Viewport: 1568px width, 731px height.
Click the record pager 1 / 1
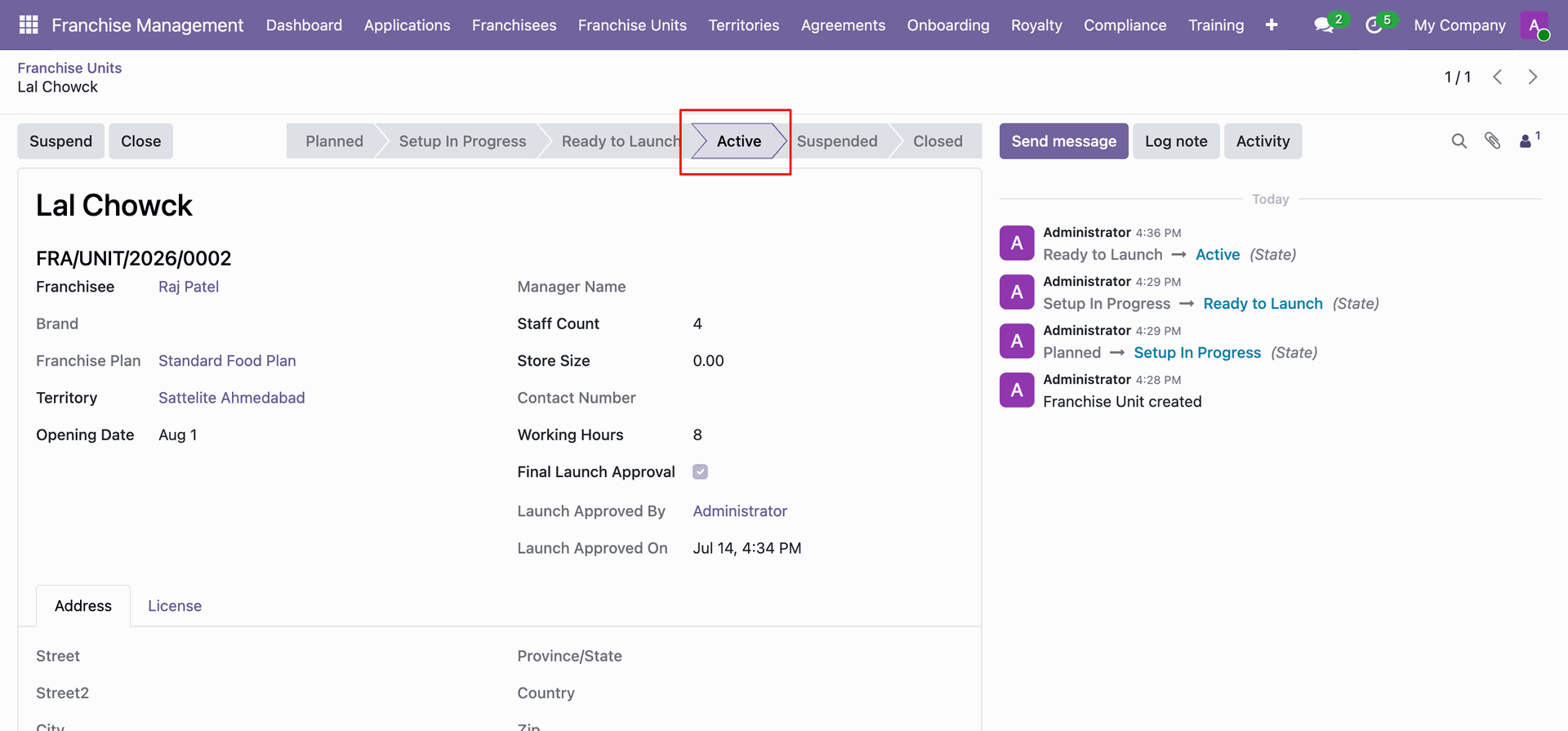(1457, 77)
